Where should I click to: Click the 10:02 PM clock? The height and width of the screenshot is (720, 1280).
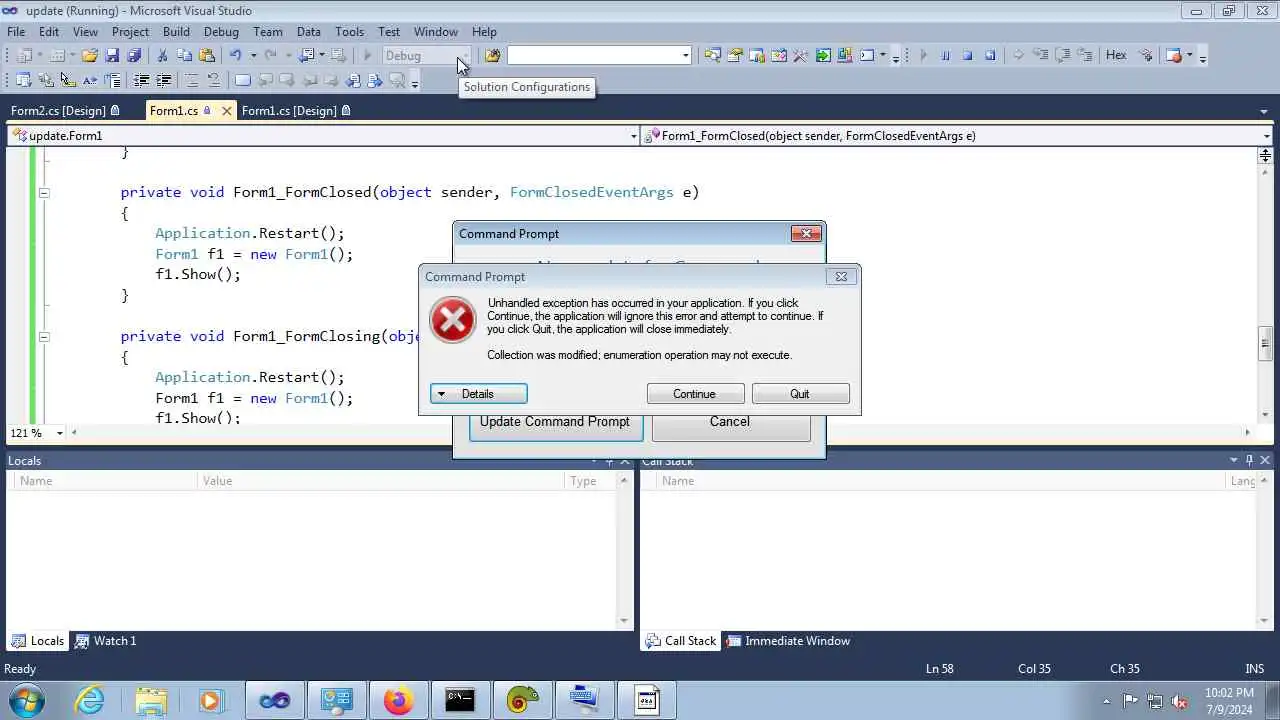(x=1229, y=692)
